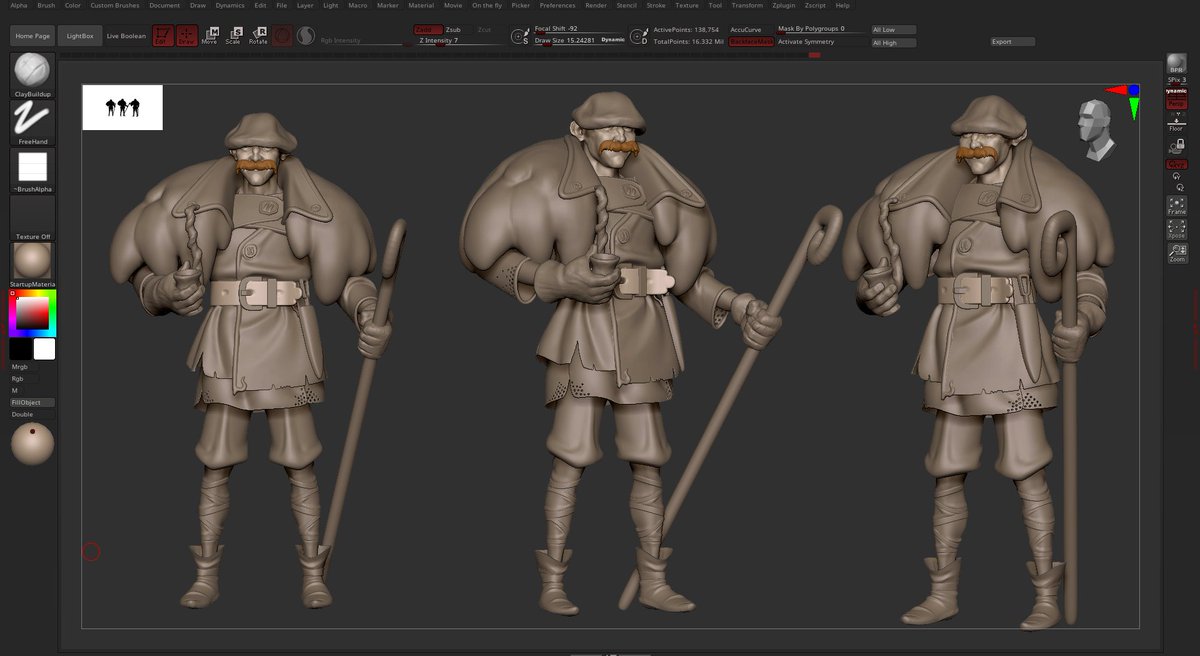Toggle AccuCurve option
The width and height of the screenshot is (1200, 656).
[746, 30]
